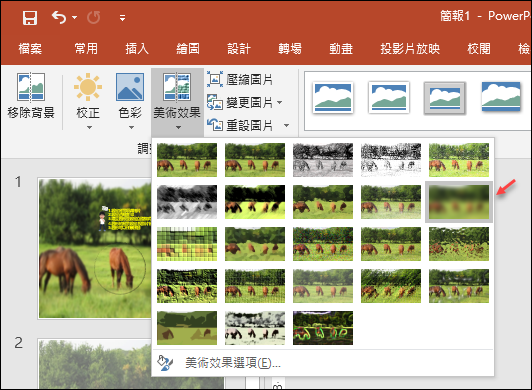Click 變更圖片 change picture
532x390 pixels.
pyautogui.click(x=240, y=102)
